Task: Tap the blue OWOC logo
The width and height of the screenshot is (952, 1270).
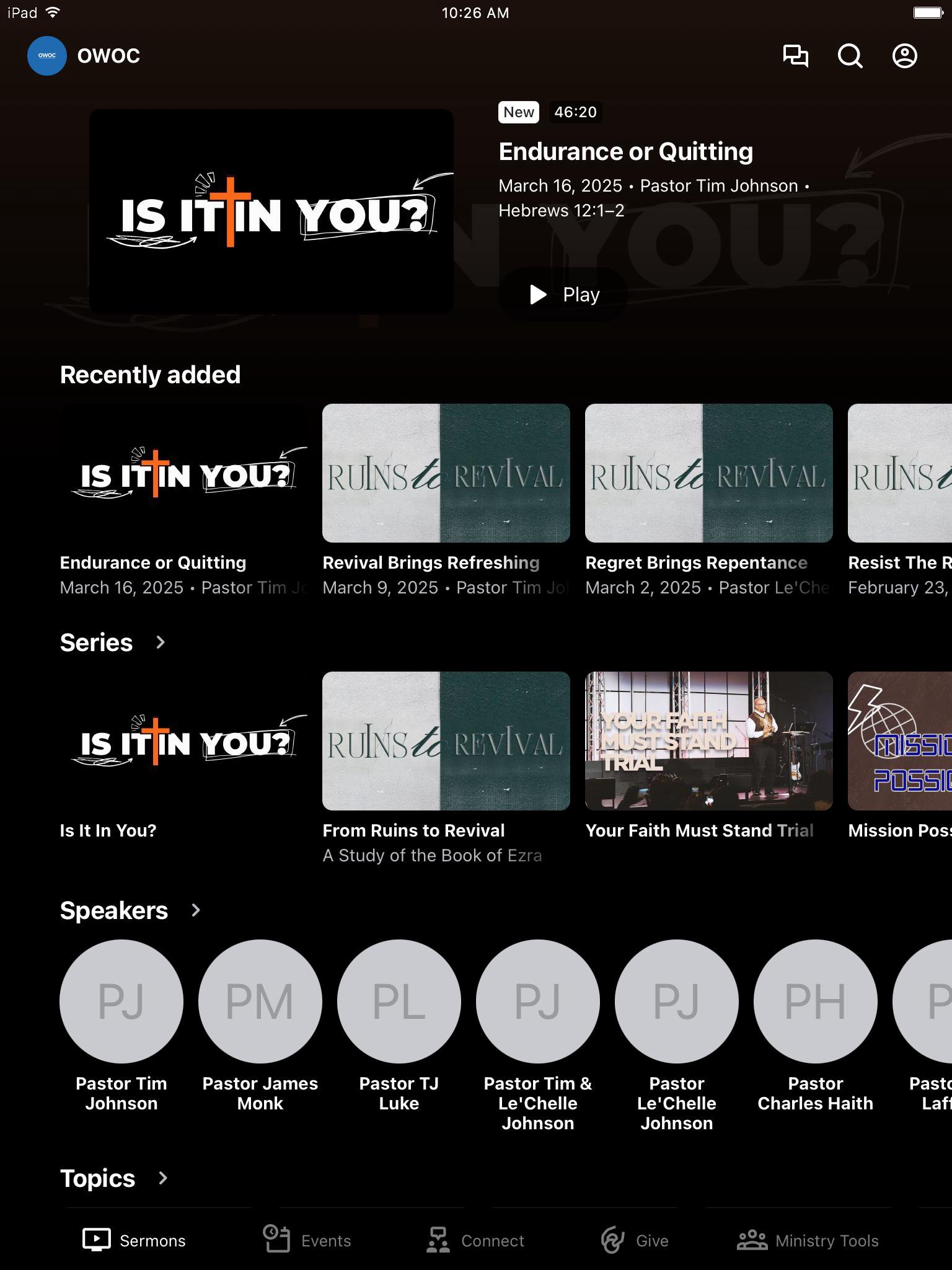Action: 47,56
